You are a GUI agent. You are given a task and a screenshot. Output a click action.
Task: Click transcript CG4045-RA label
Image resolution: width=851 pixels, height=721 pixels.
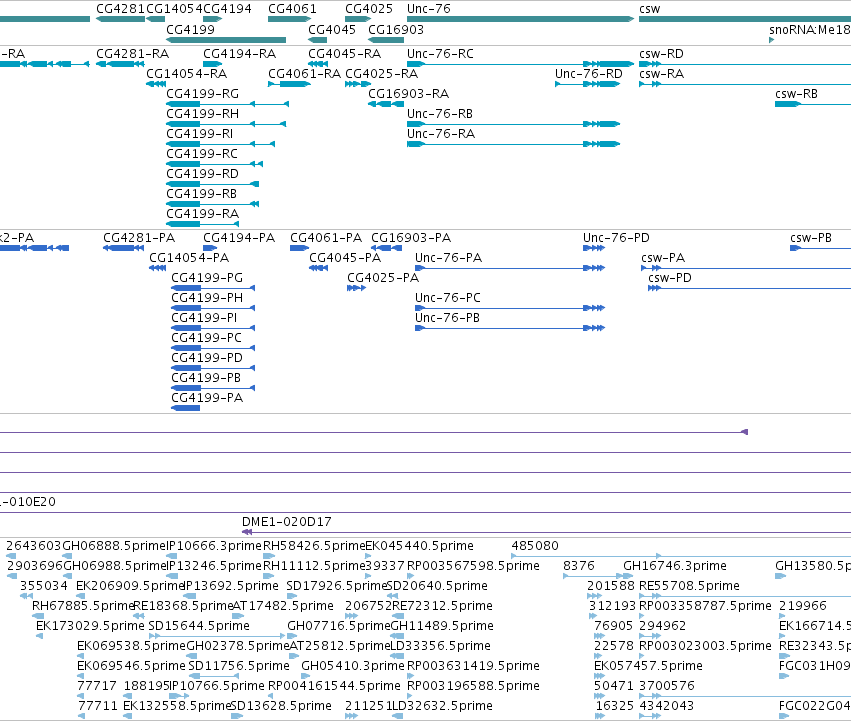[345, 54]
